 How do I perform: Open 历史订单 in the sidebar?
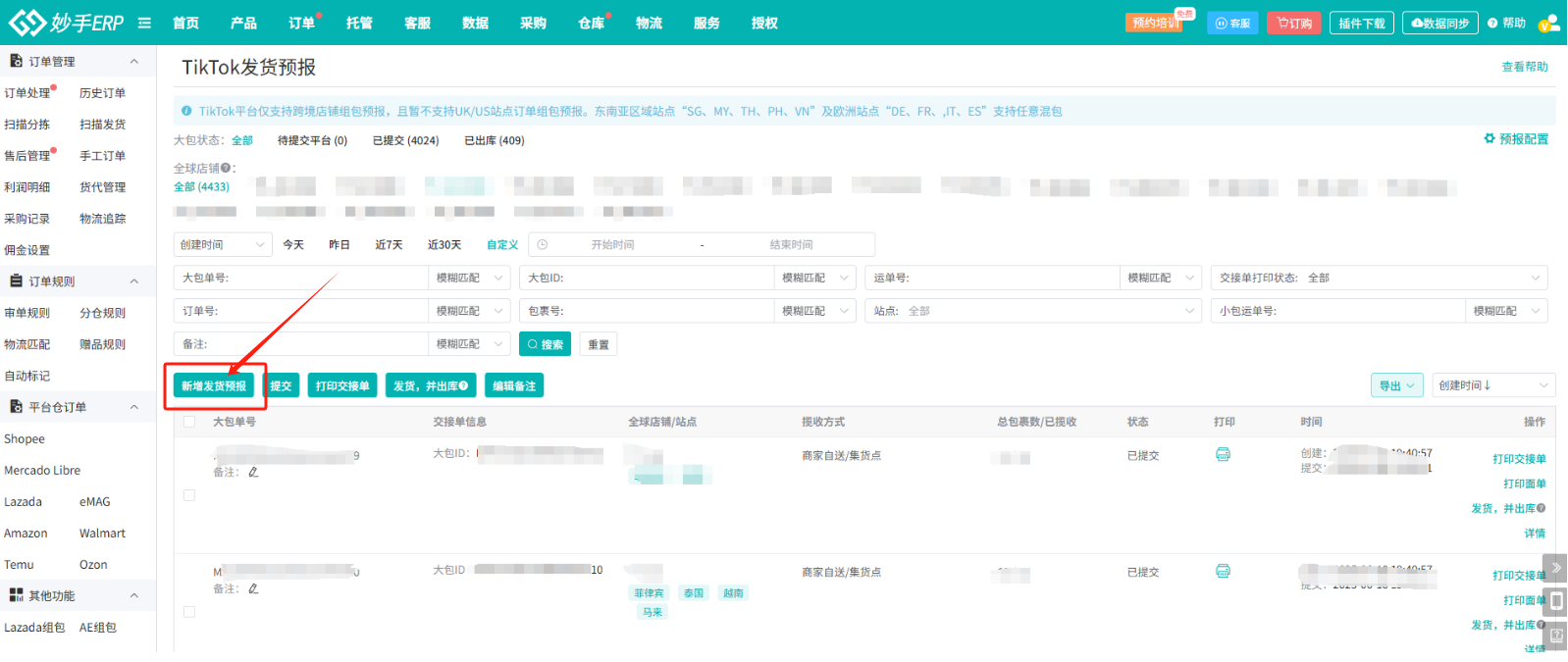102,93
